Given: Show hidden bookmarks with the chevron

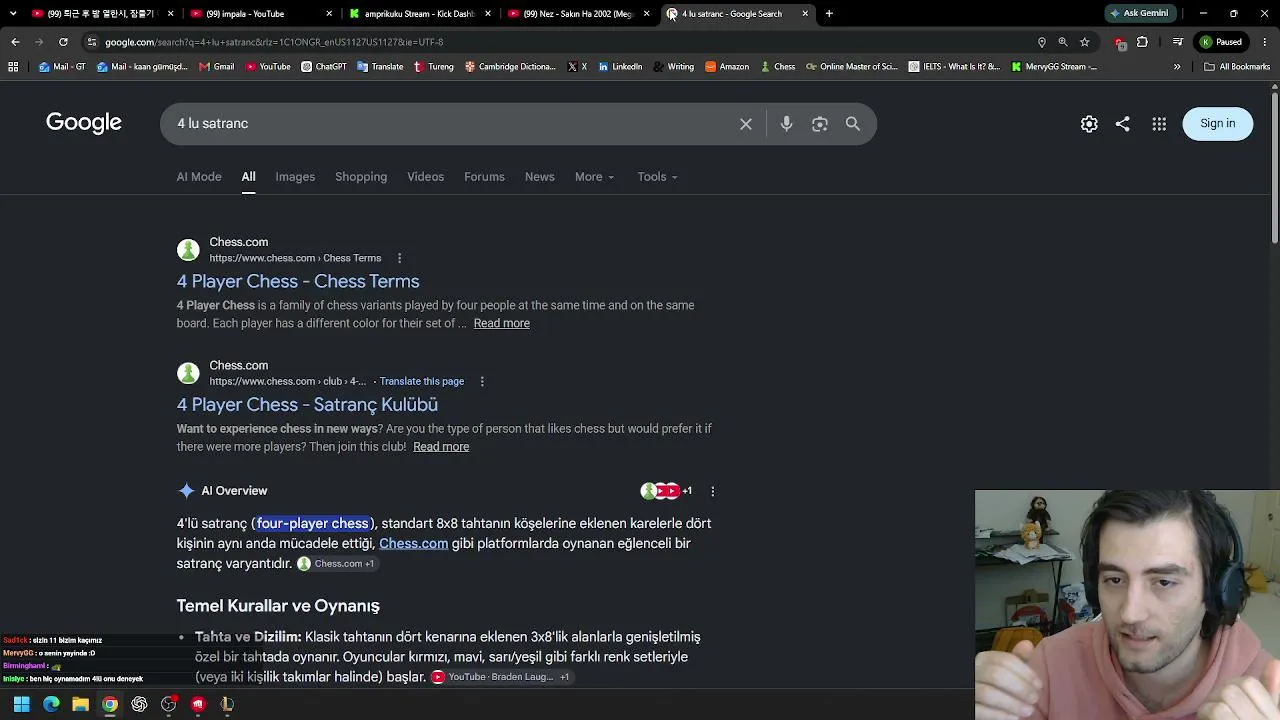Looking at the screenshot, I should point(1177,67).
